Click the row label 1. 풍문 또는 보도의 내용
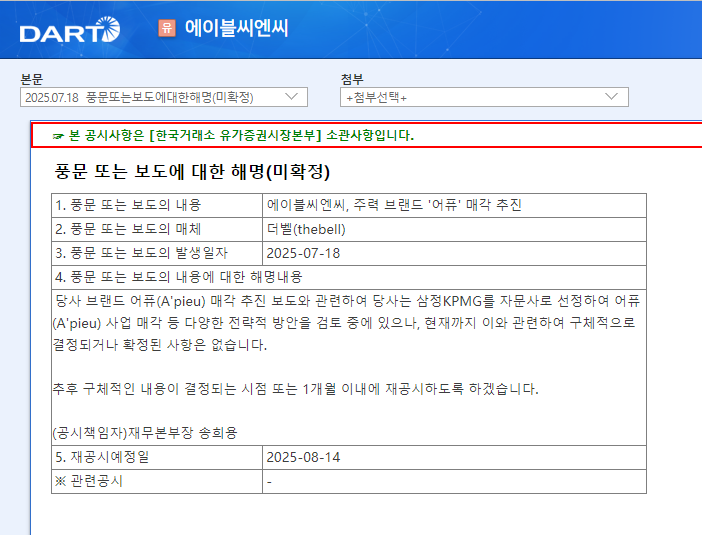This screenshot has height=535, width=702. [128, 205]
